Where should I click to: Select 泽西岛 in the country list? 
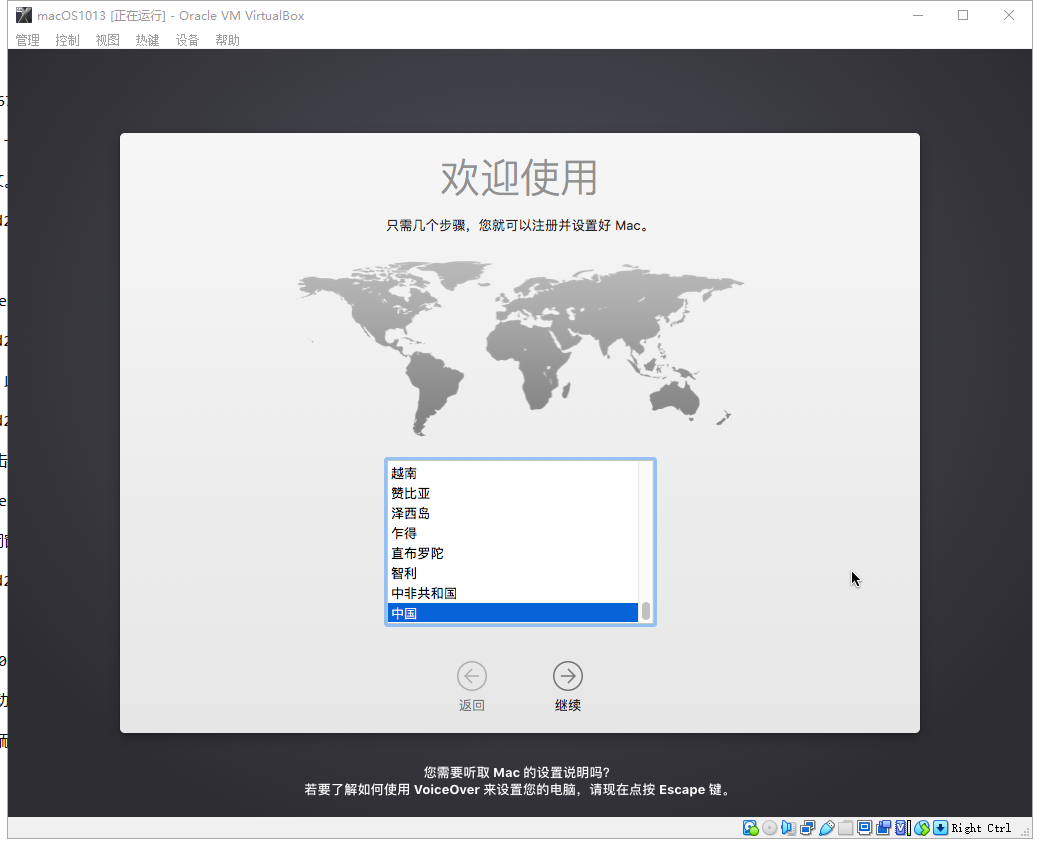coord(513,513)
